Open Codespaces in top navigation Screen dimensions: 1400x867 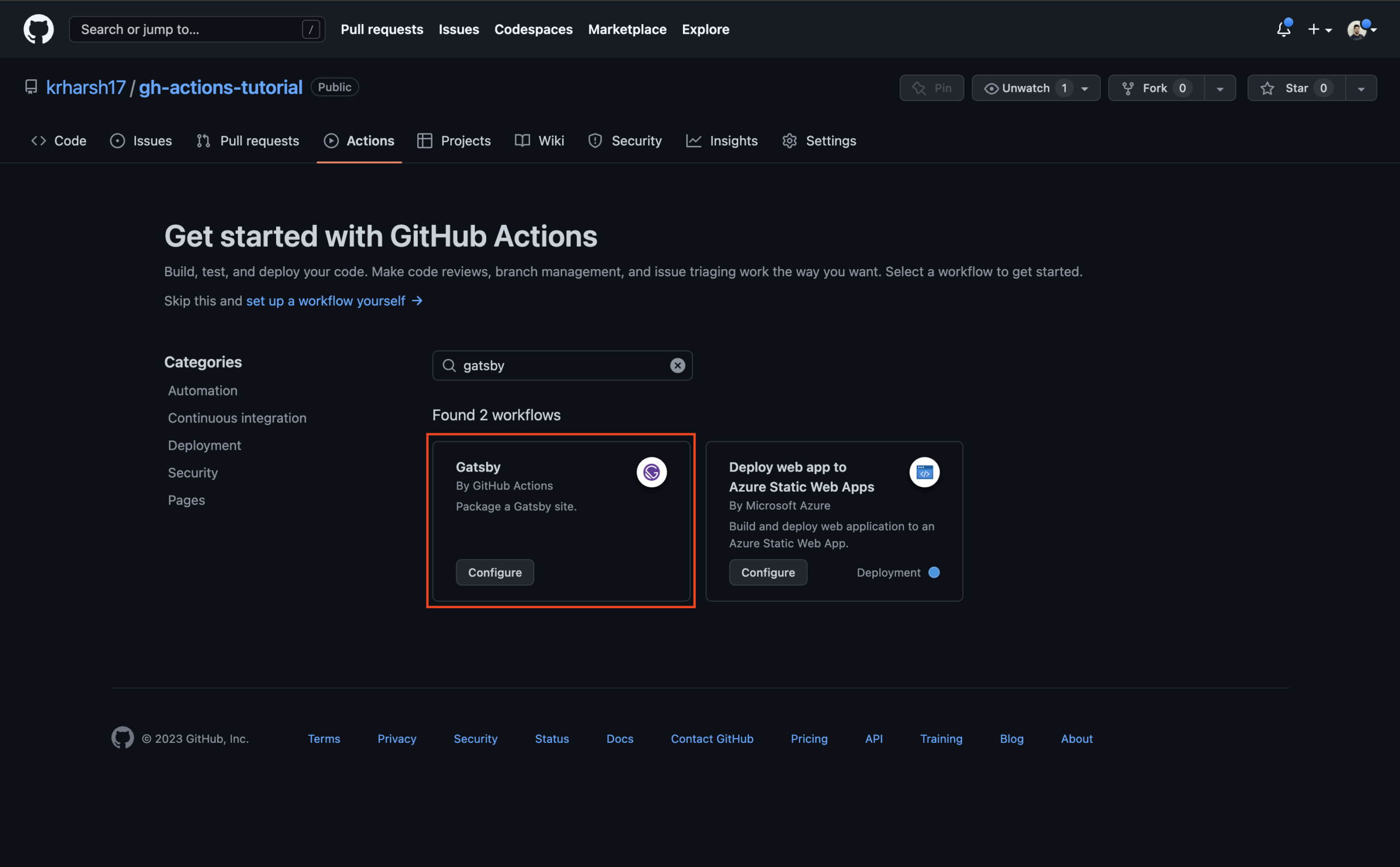point(533,29)
